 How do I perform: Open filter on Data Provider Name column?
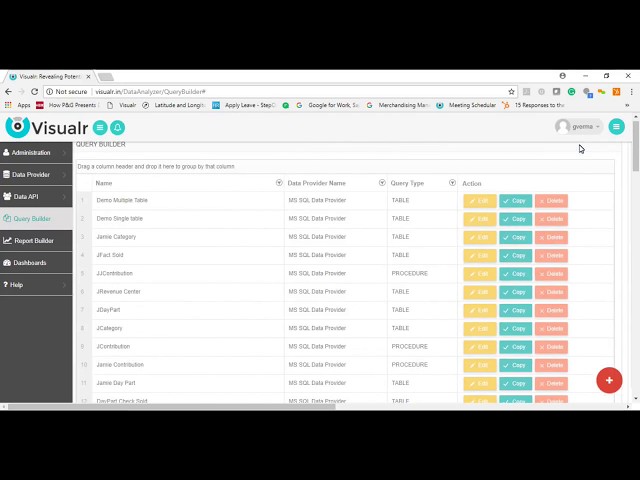[x=382, y=183]
